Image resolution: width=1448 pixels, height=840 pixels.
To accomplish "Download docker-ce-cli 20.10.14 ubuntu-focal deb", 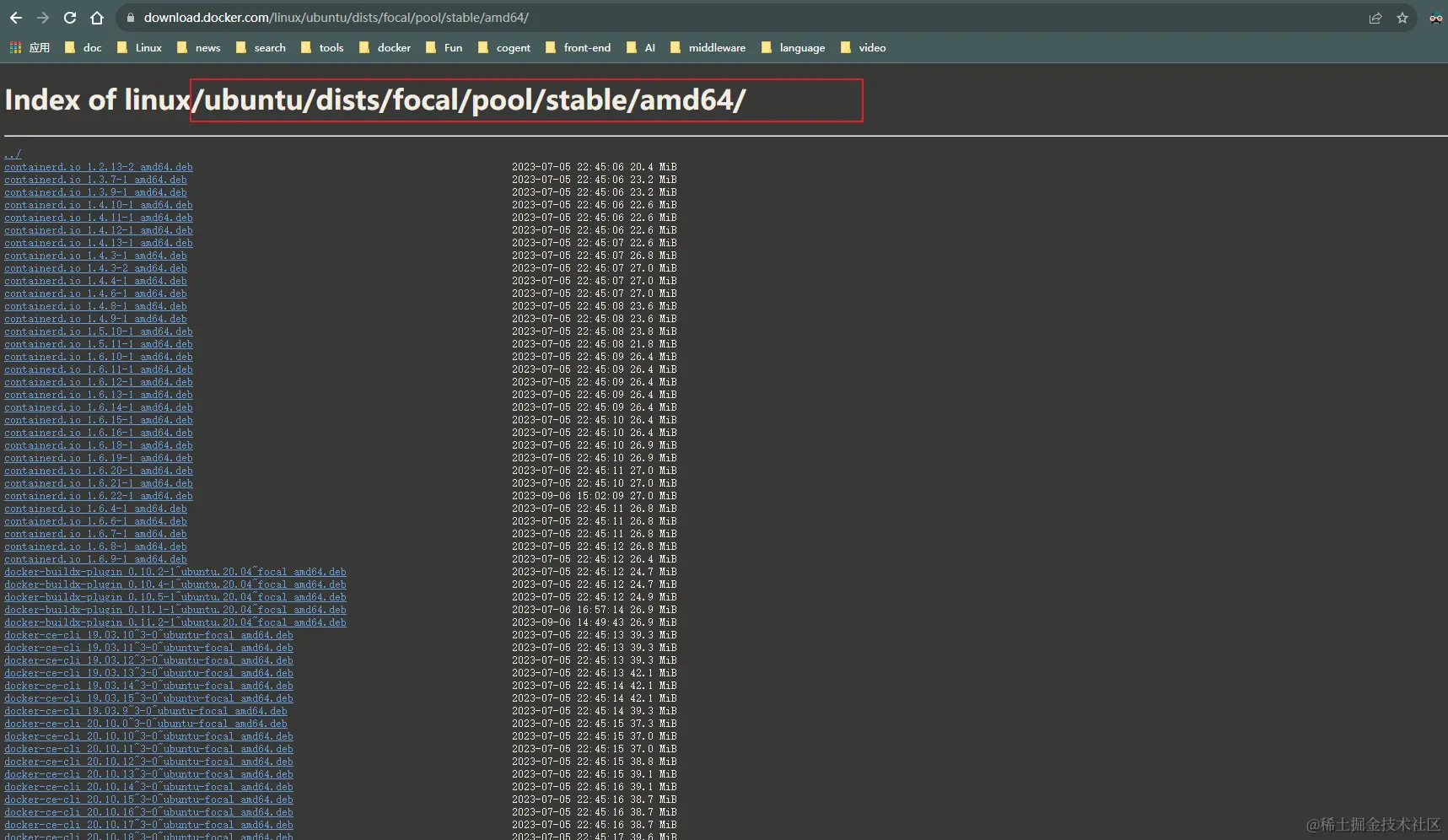I will click(x=148, y=787).
